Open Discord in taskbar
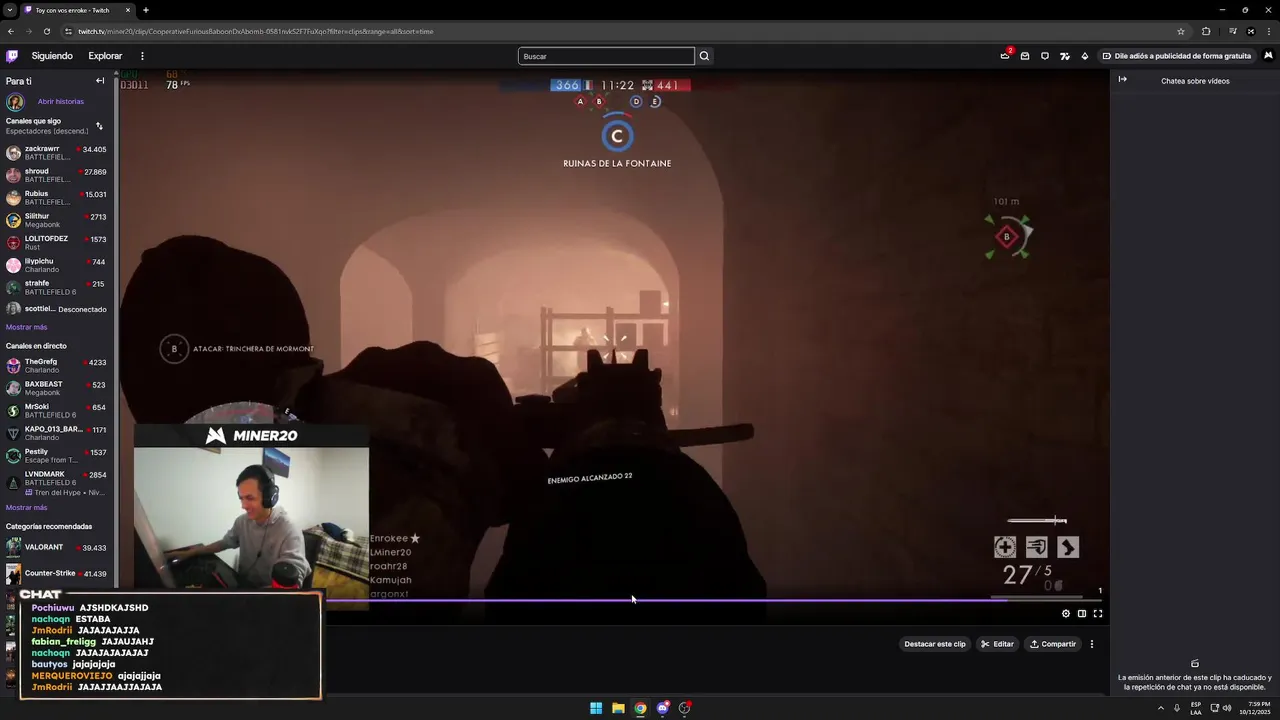 tap(662, 708)
